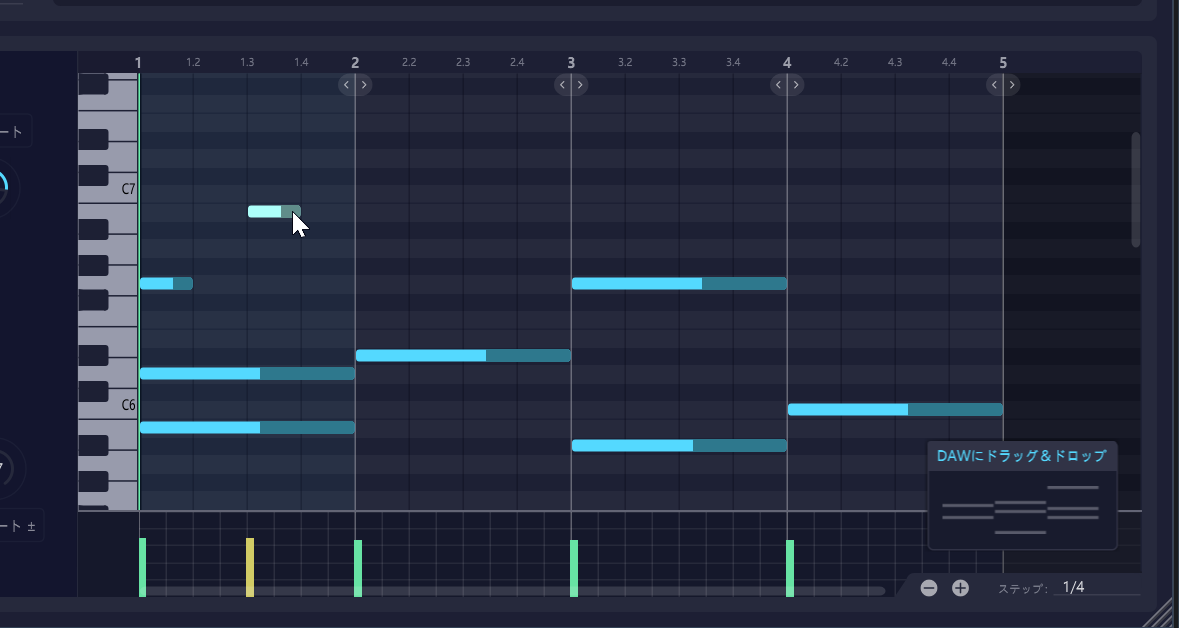Screen dimensions: 1179x628
Task: Select the note starting at bar 4
Action: pos(894,409)
